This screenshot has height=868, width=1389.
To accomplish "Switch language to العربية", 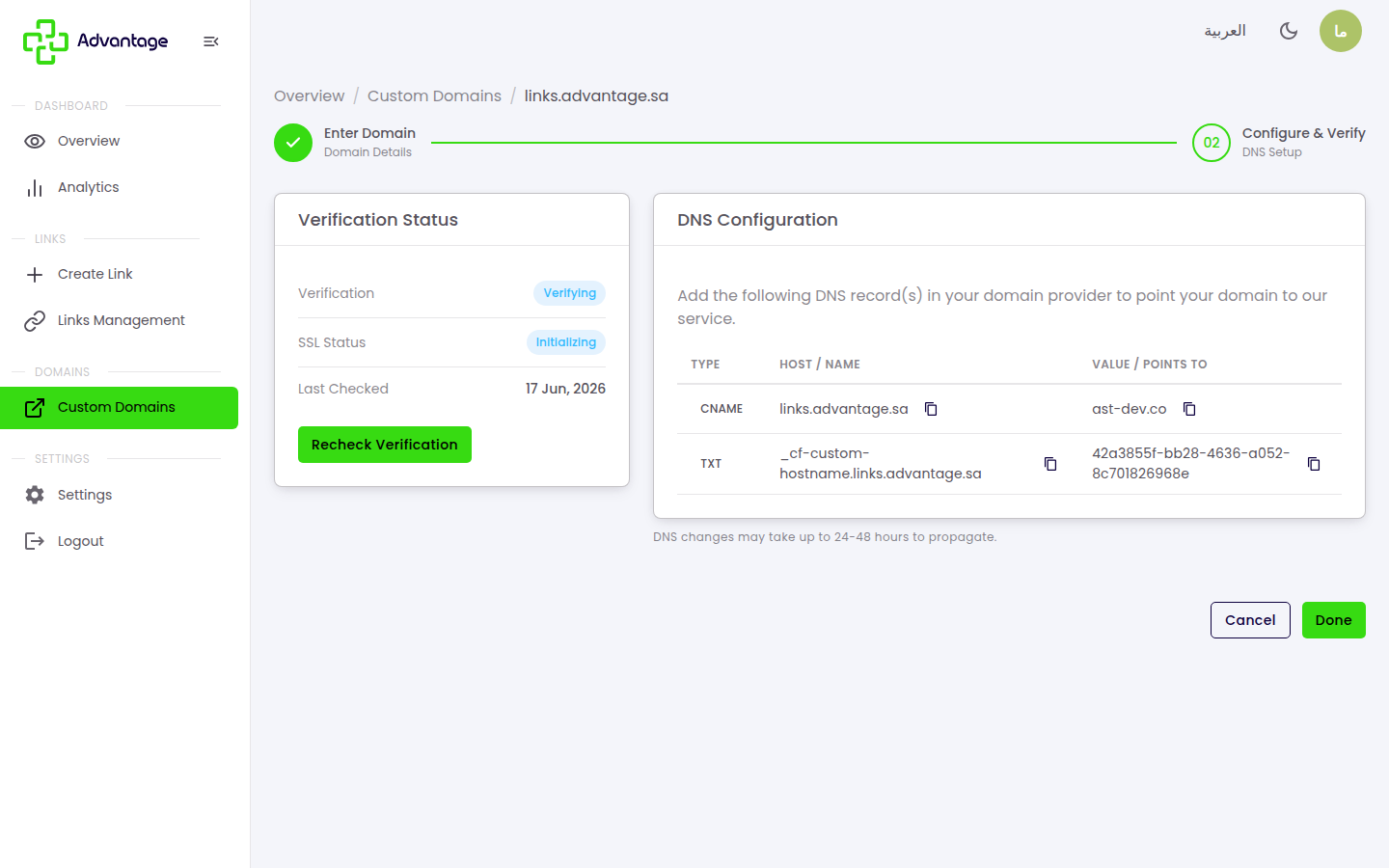I will (x=1225, y=31).
